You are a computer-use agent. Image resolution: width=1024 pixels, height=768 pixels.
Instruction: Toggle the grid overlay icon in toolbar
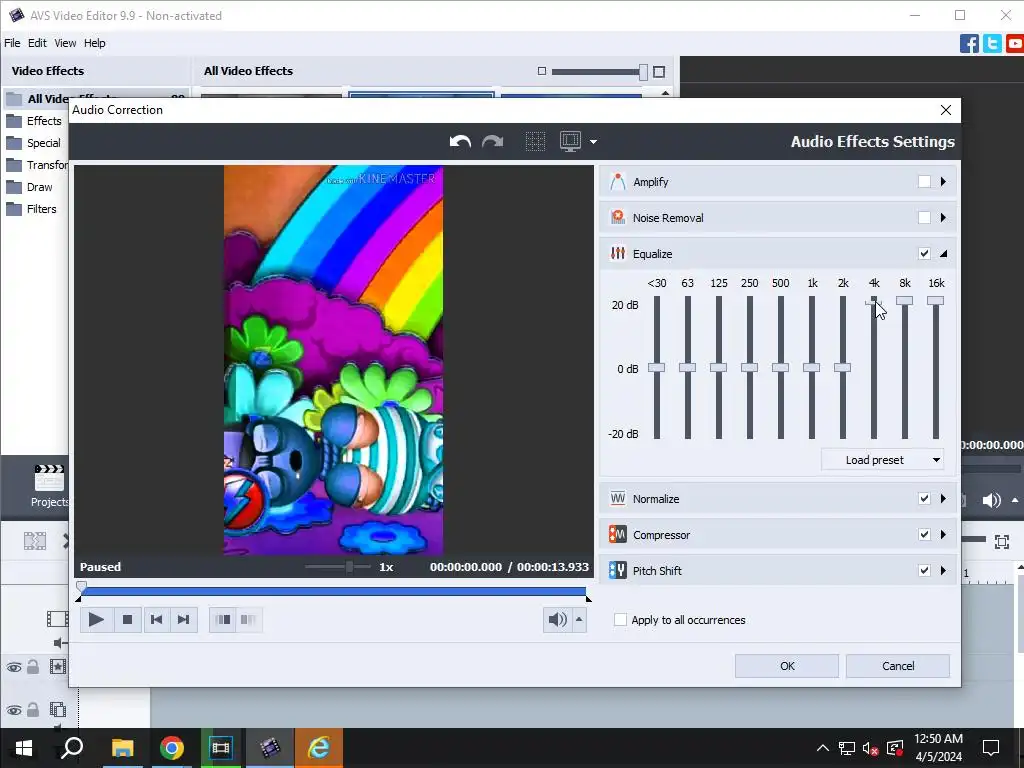[x=535, y=142]
